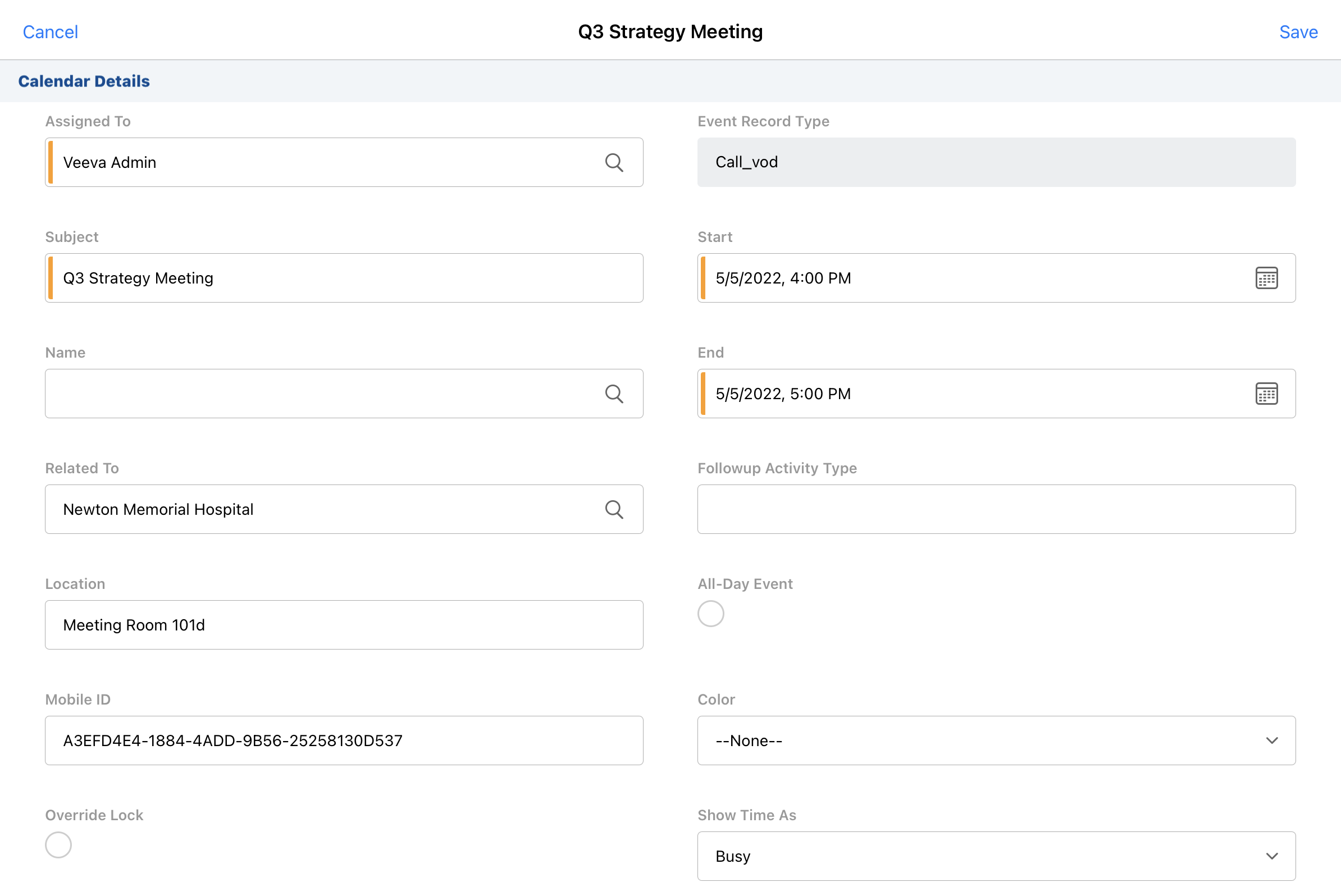Open calendar picker for Start date
The height and width of the screenshot is (896, 1341).
click(1266, 278)
